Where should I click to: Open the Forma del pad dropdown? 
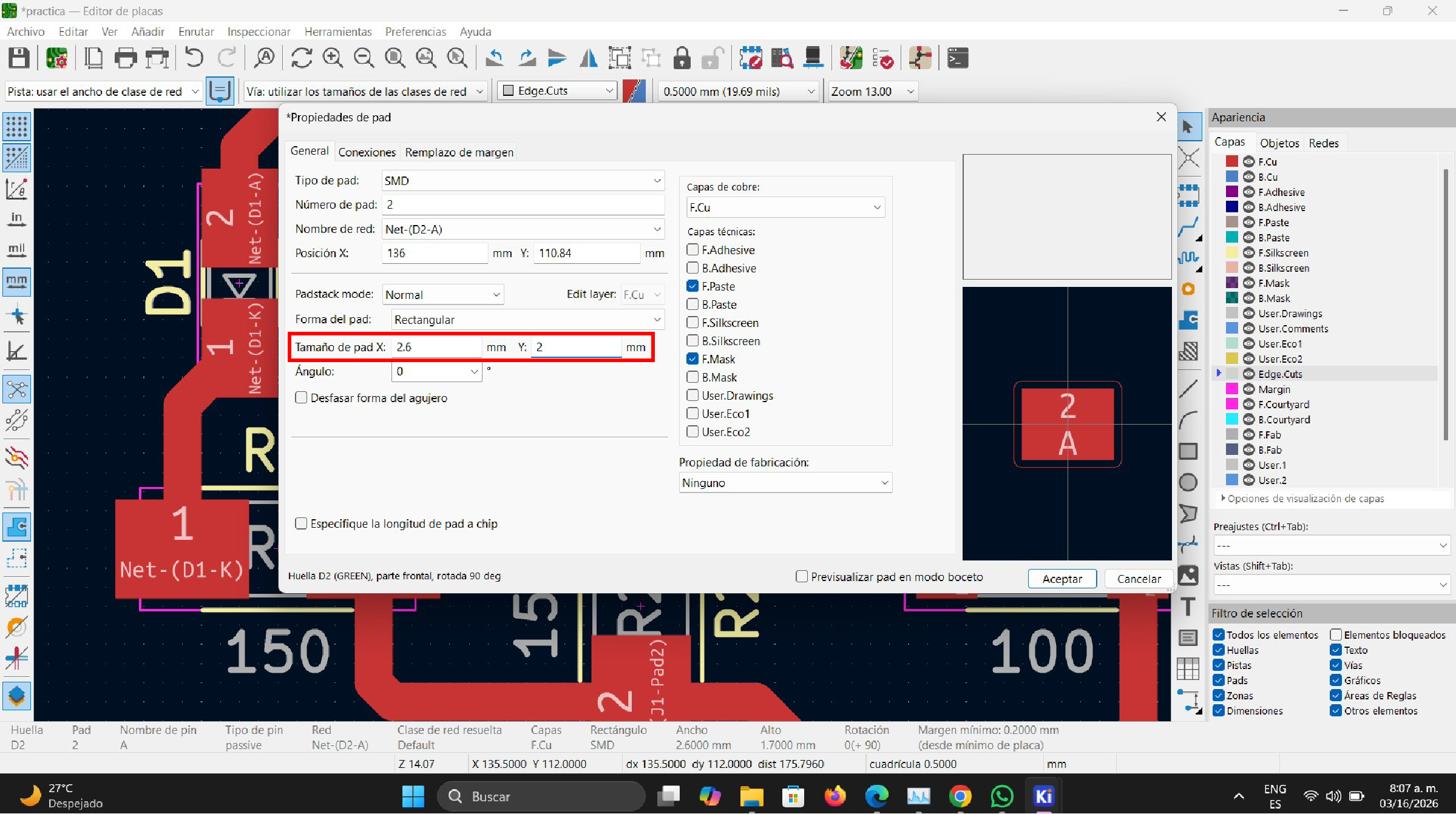click(527, 320)
